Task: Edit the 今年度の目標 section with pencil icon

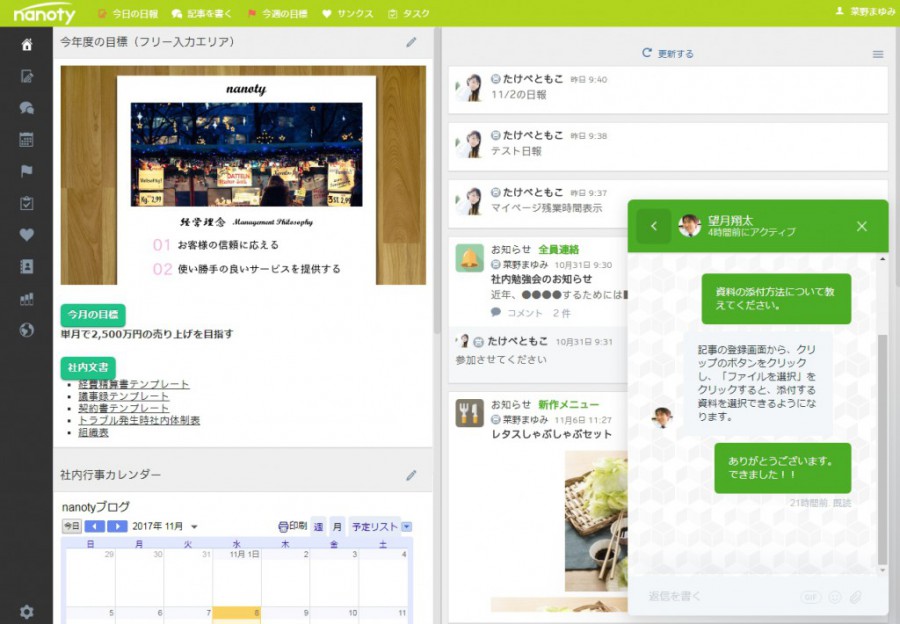Action: [x=411, y=42]
